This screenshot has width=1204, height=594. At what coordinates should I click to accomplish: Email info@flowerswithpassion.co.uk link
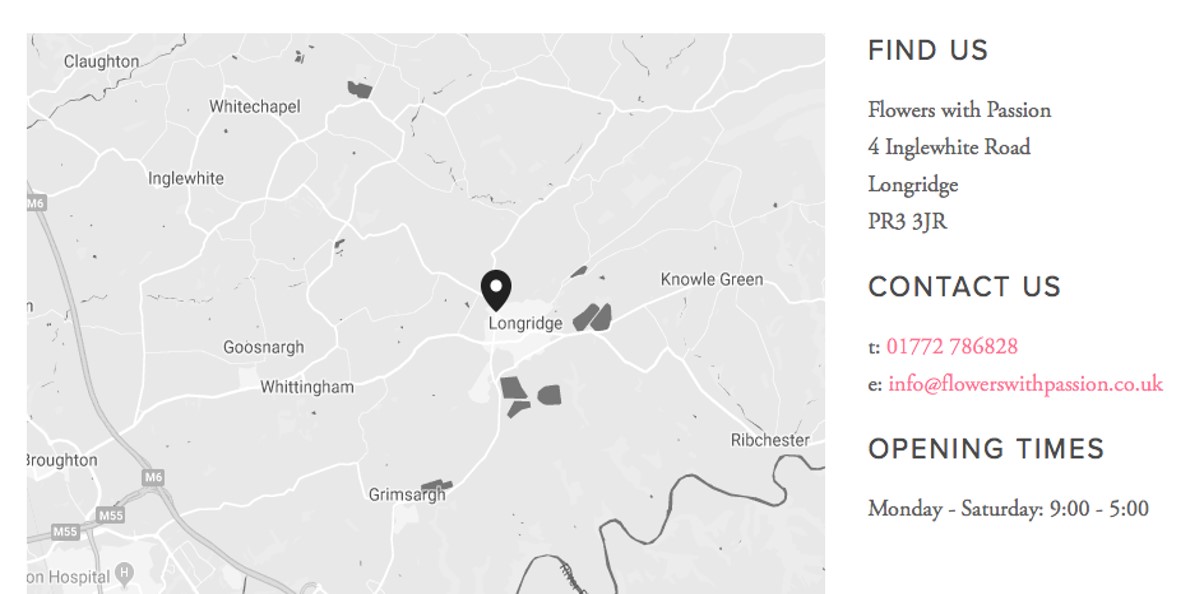coord(1025,384)
